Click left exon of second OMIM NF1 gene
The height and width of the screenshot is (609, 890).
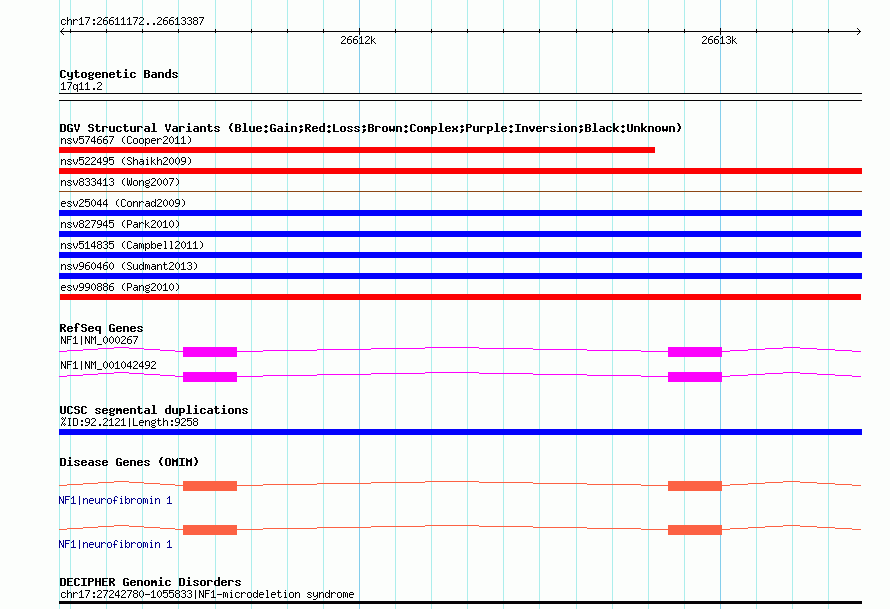(210, 530)
